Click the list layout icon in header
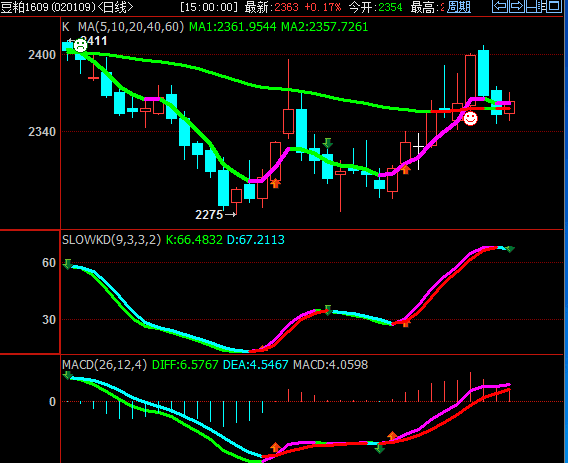This screenshot has height=463, width=568. point(542,6)
